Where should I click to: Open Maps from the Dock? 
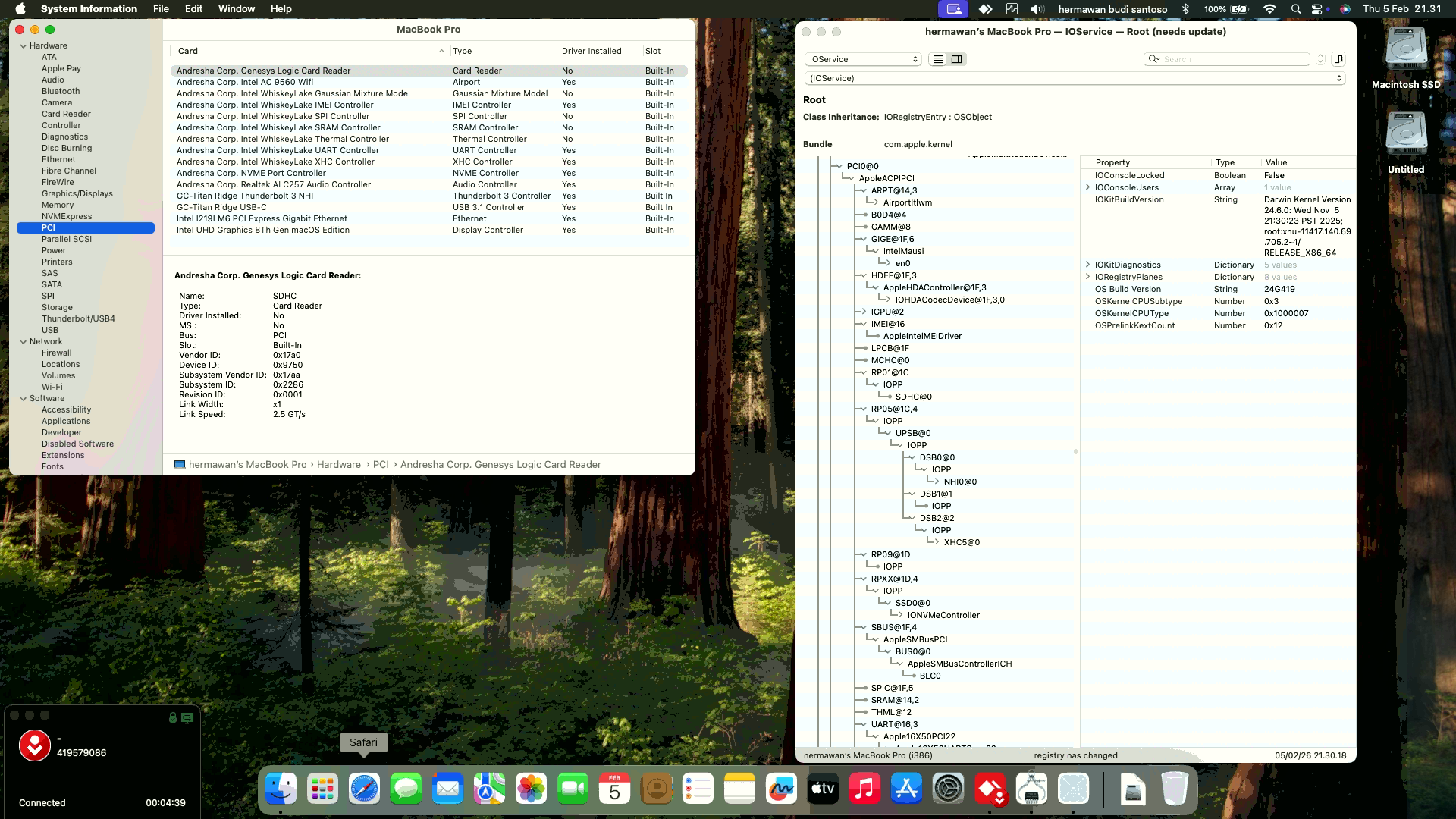489,789
